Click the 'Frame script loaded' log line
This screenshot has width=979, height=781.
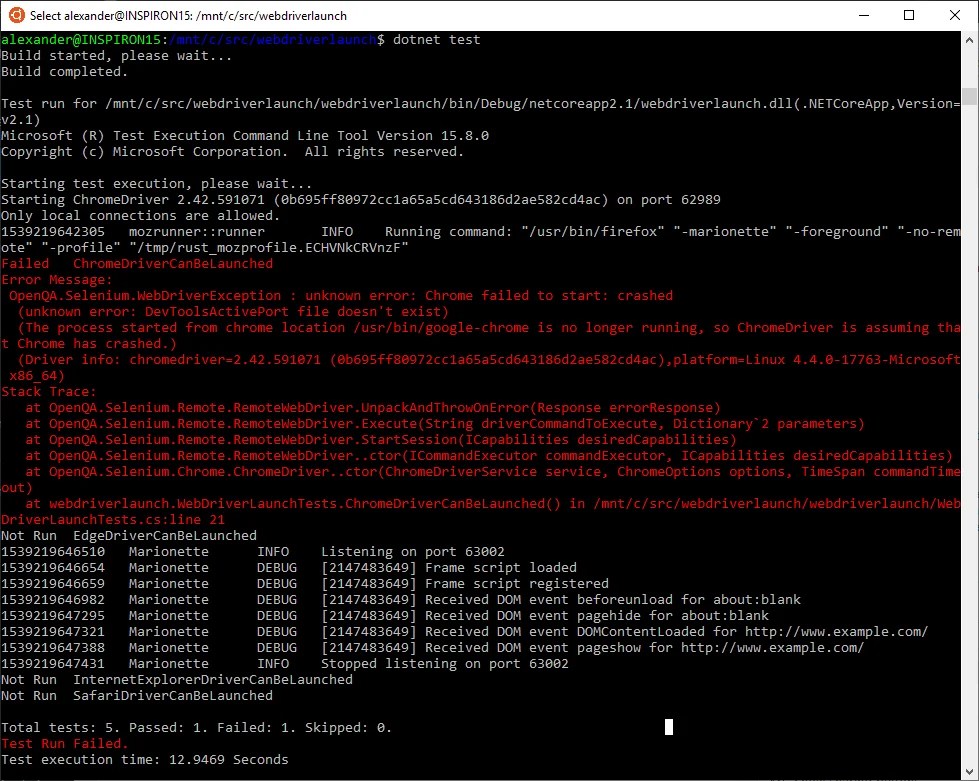pyautogui.click(x=288, y=567)
